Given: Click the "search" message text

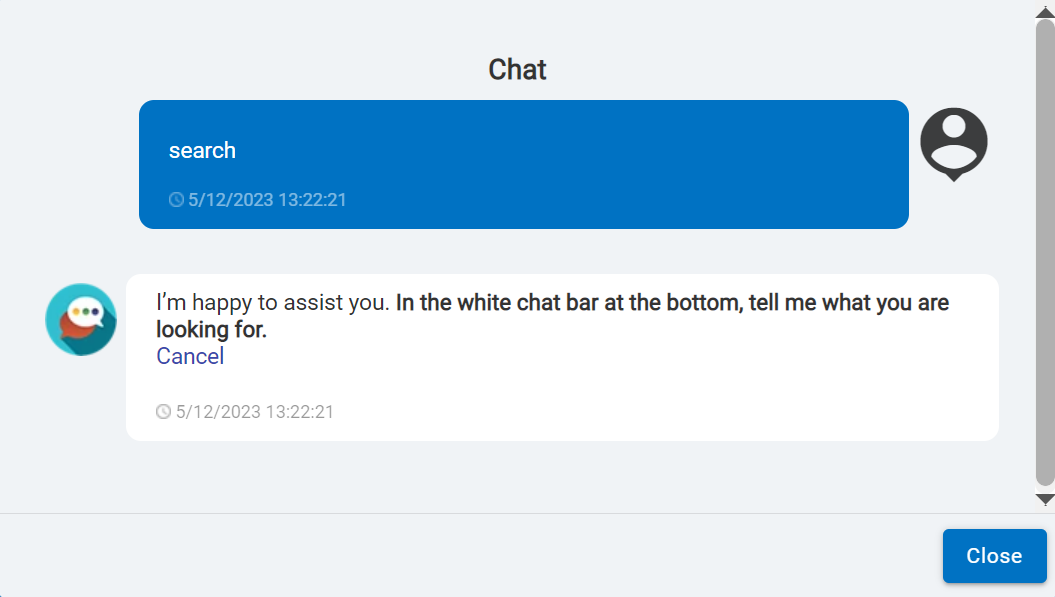Looking at the screenshot, I should (202, 150).
